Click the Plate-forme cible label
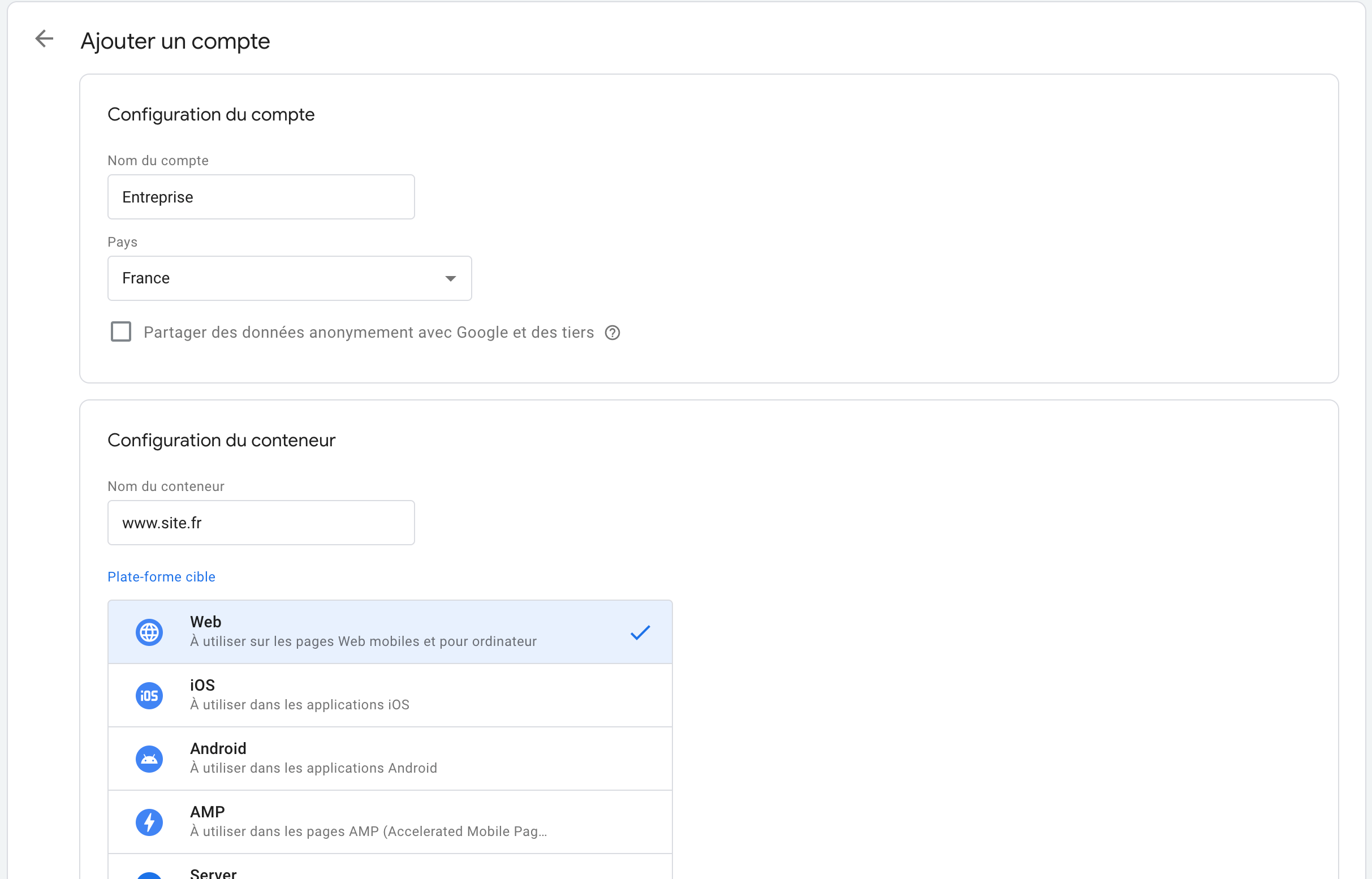1372x879 pixels. tap(162, 576)
